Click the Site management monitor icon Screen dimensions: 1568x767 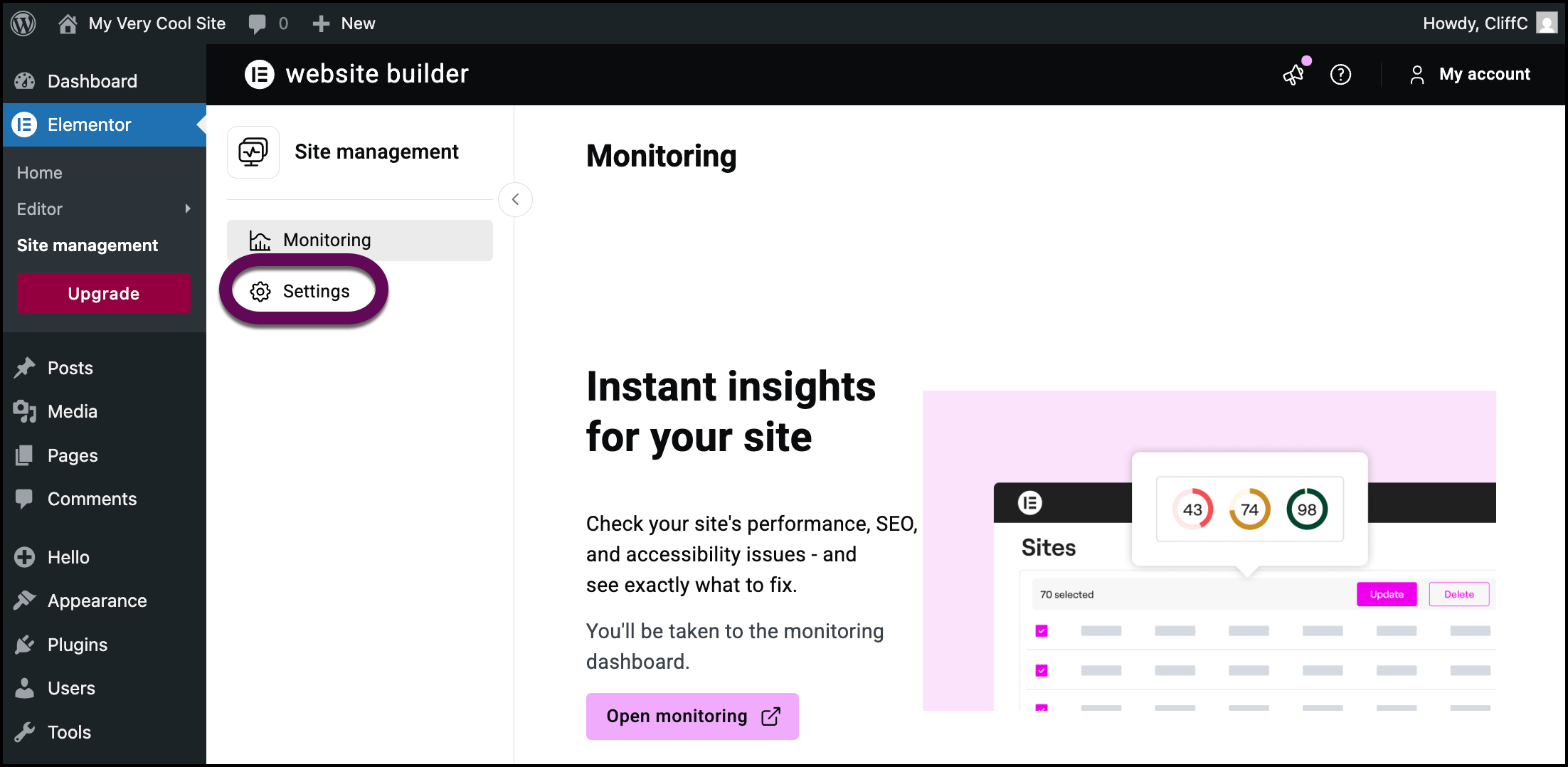(253, 152)
